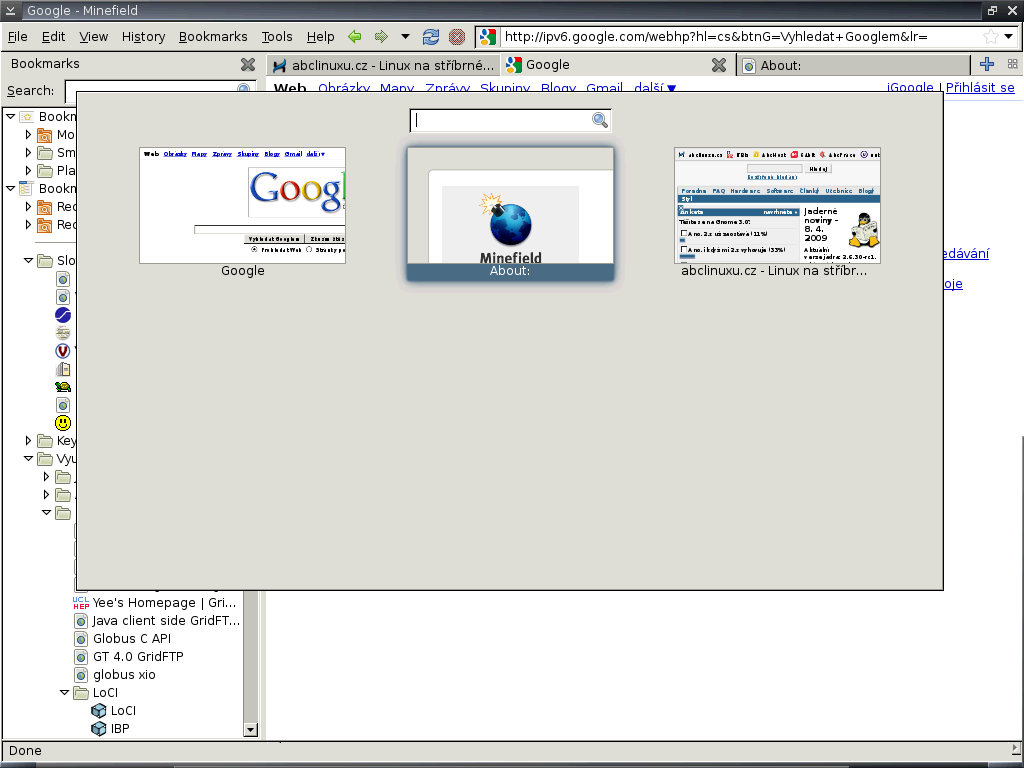Go forward with the green right arrow
Viewport: 1024px width, 768px height.
pos(381,37)
